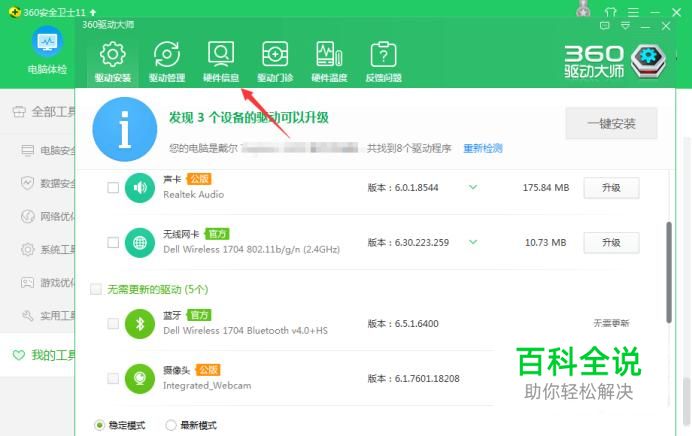Open the hamburger menu in 360安全卫士 title bar
The width and height of the screenshot is (692, 436).
point(633,12)
